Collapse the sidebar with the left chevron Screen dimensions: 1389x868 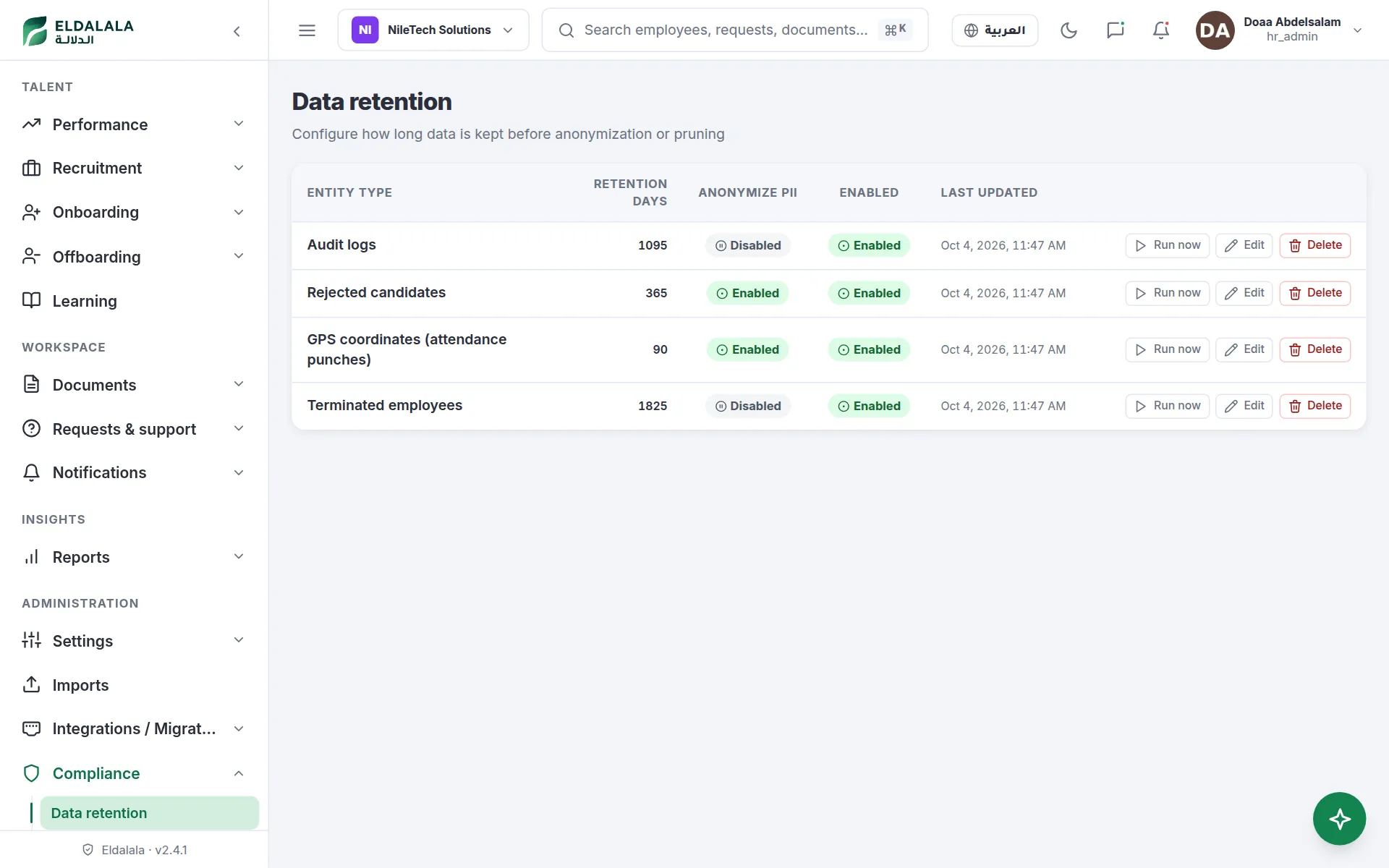(237, 31)
